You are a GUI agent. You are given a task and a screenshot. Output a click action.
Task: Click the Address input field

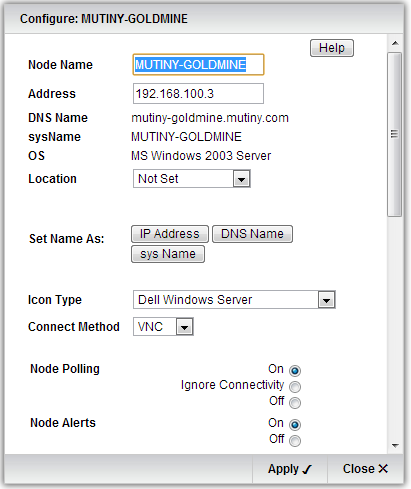coord(198,94)
